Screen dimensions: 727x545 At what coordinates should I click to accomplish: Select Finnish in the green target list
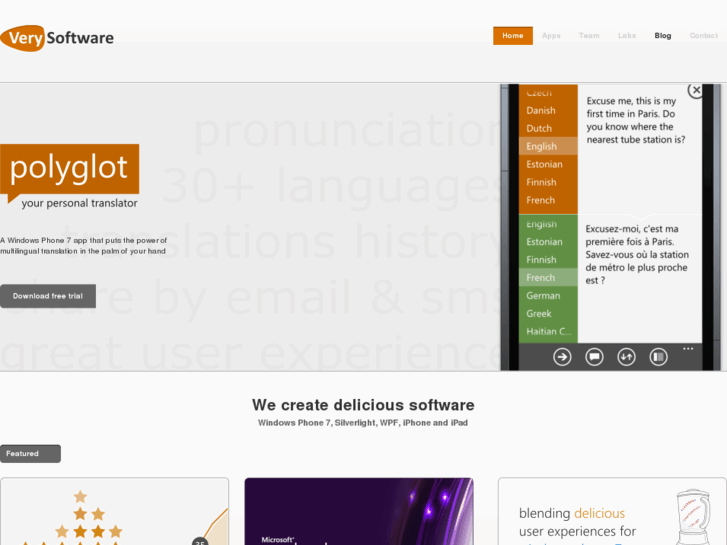[x=548, y=260]
